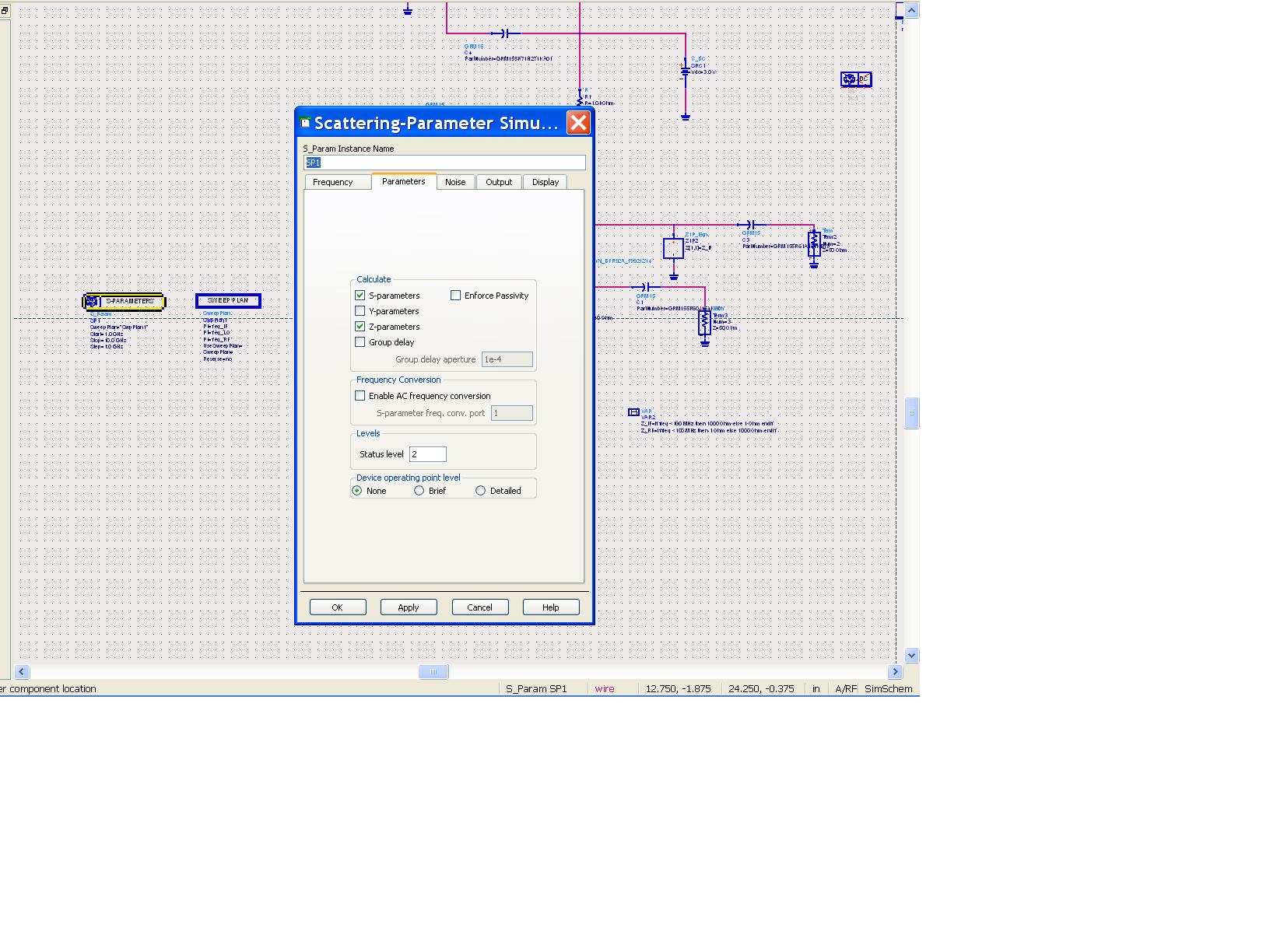This screenshot has width=1270, height=952.
Task: Open the Display tab
Action: tap(546, 182)
